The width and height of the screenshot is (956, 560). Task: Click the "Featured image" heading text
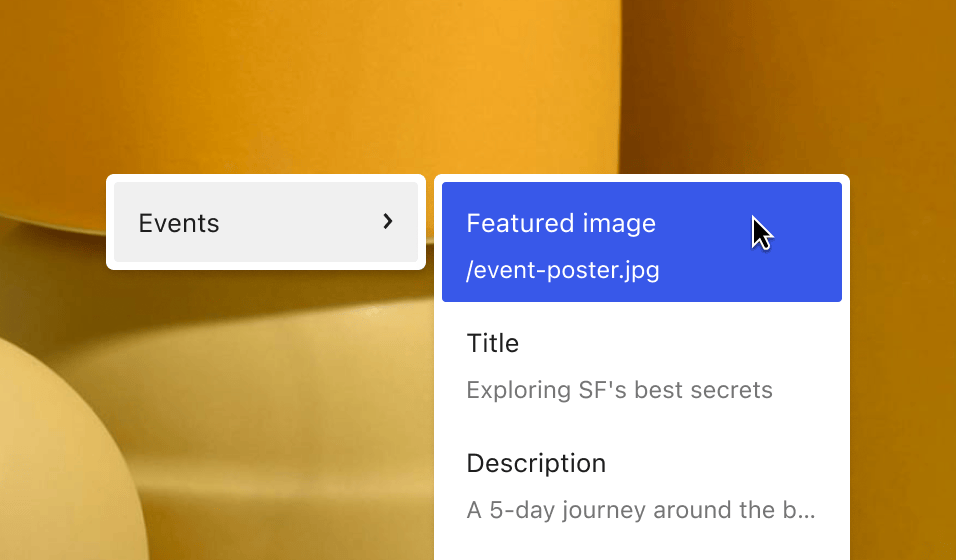pos(561,223)
